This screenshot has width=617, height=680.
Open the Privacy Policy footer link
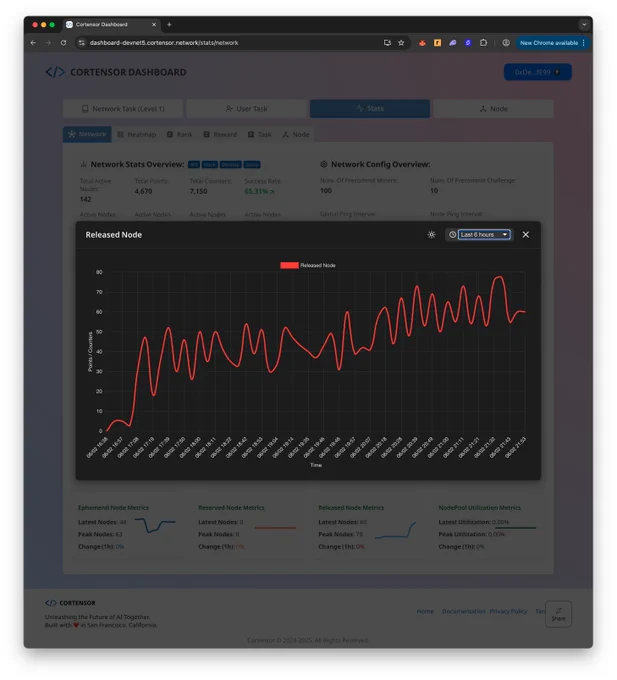pos(508,611)
